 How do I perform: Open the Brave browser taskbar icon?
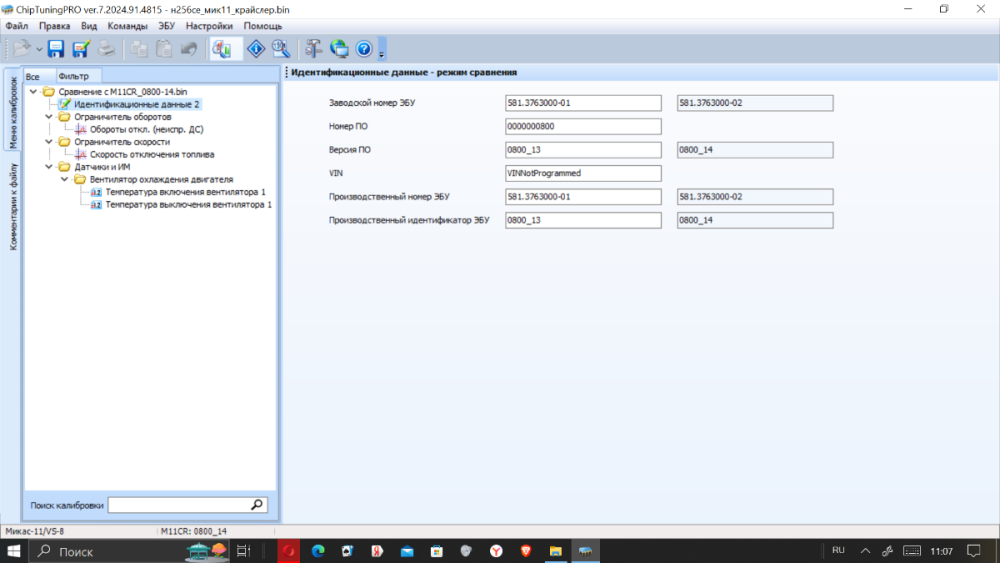point(526,552)
